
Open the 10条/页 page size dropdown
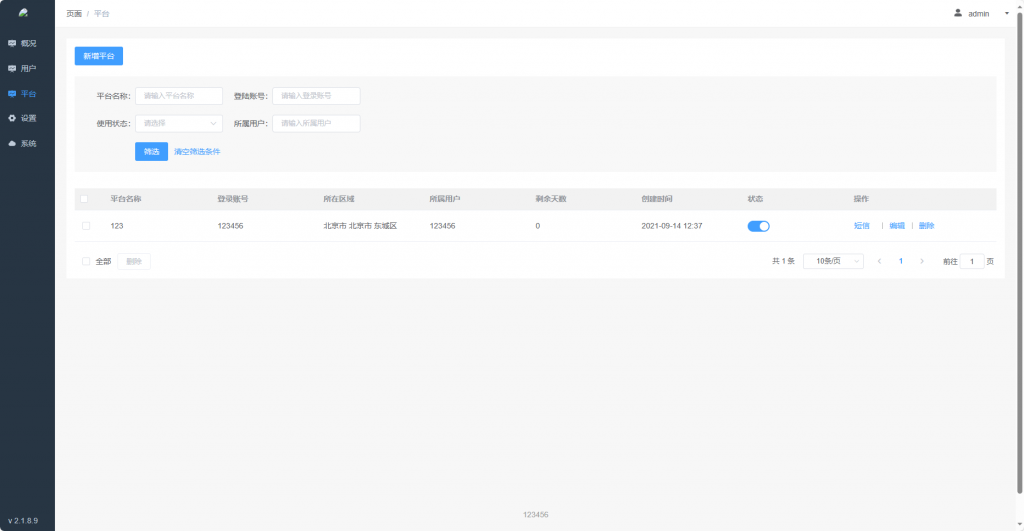833,261
